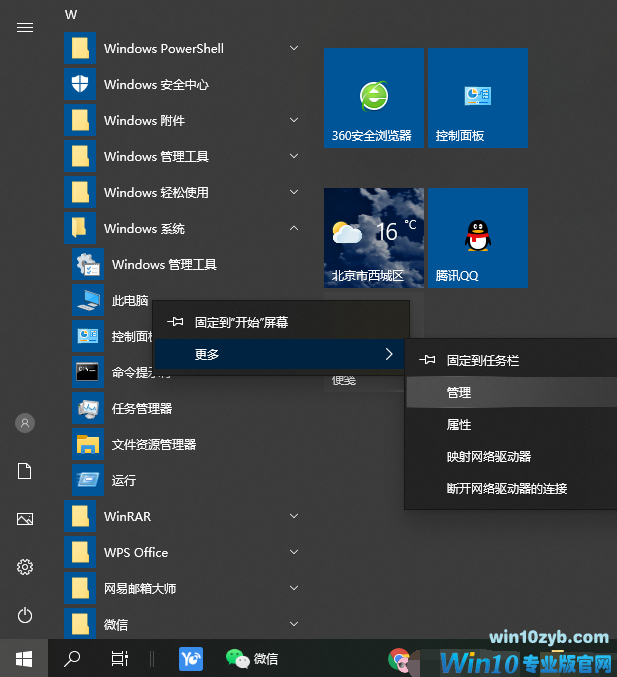
Task: Open the weather tile 北京市西城区
Action: [x=374, y=238]
